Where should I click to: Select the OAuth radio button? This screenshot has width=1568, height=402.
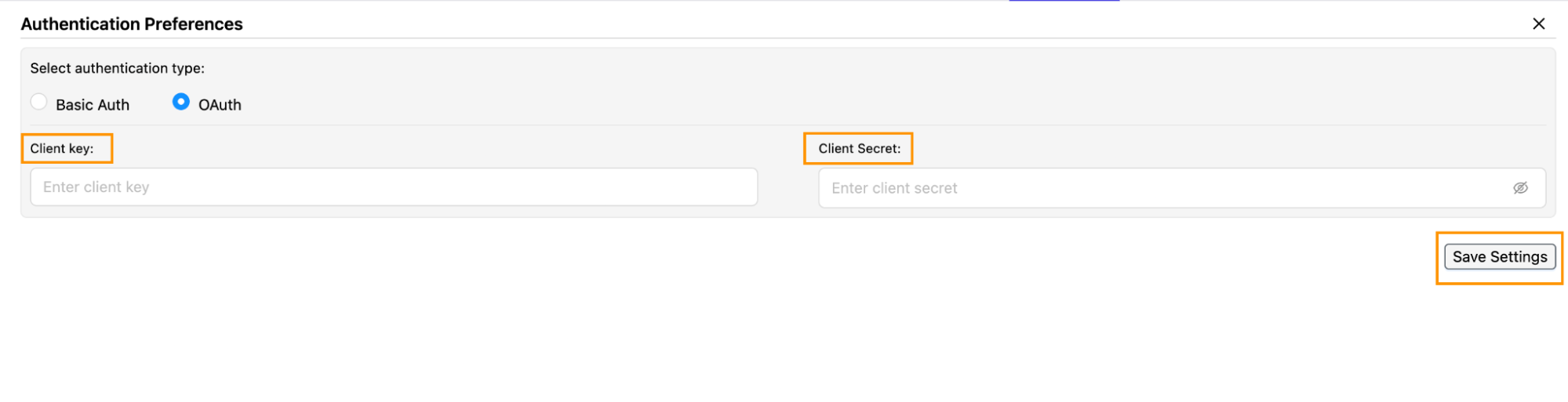coord(180,102)
